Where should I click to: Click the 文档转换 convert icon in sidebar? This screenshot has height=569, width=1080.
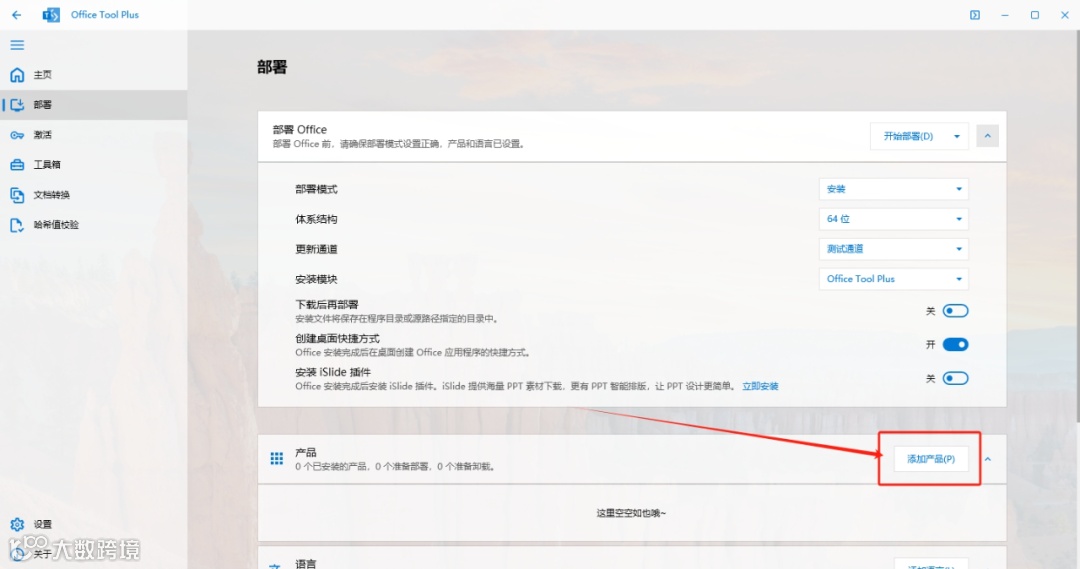[x=17, y=195]
